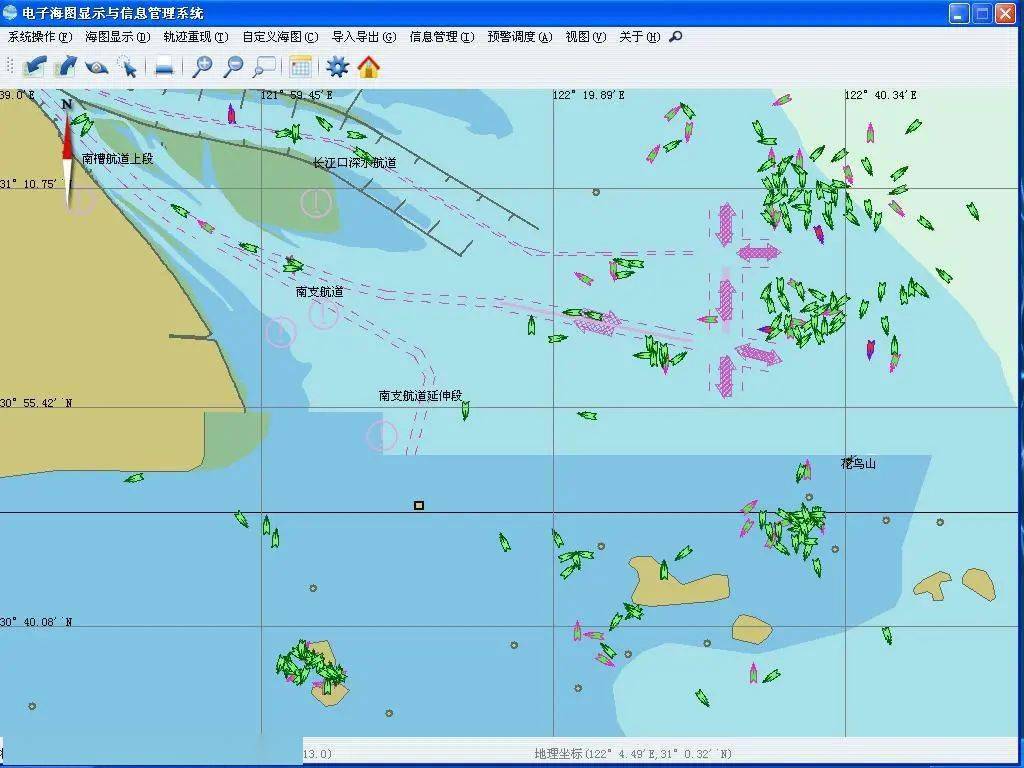This screenshot has width=1024, height=768.
Task: Click the right curved-arrow pan icon
Action: click(66, 67)
